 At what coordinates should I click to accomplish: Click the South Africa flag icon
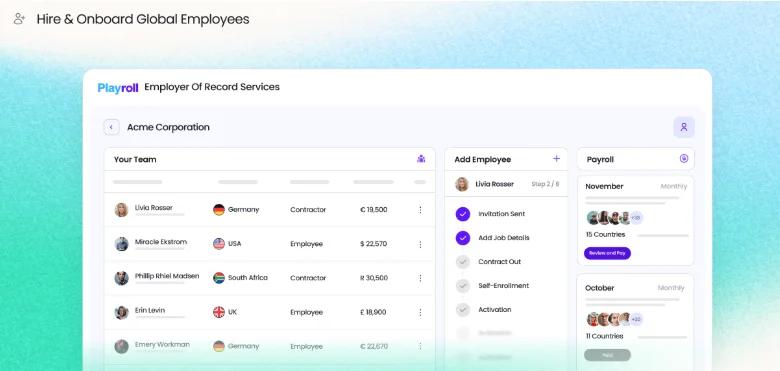219,278
